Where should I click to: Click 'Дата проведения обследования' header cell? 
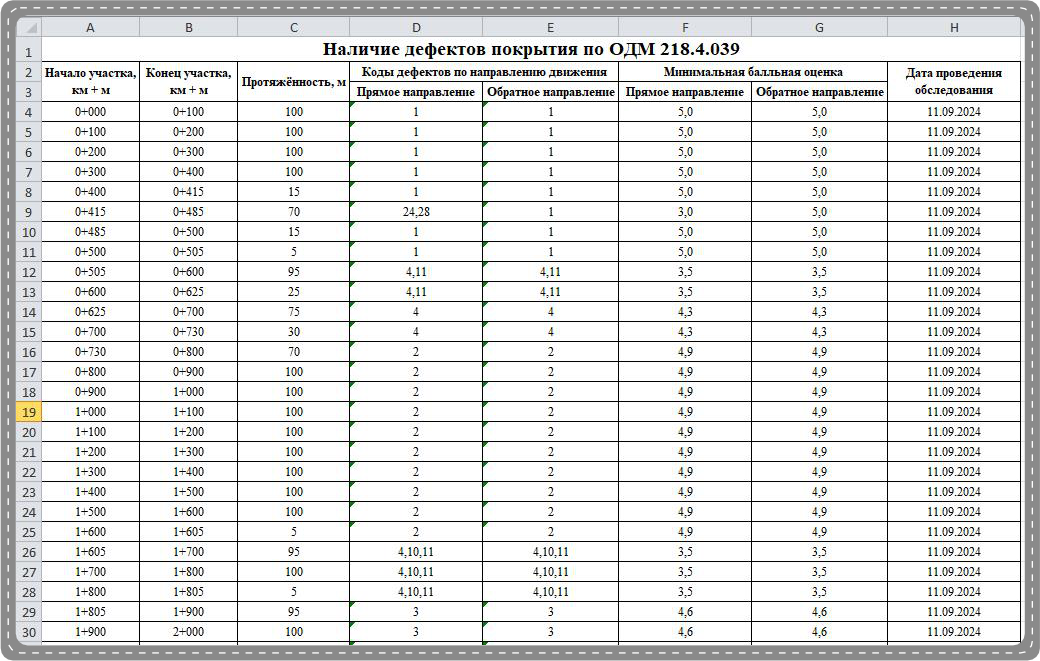click(954, 82)
